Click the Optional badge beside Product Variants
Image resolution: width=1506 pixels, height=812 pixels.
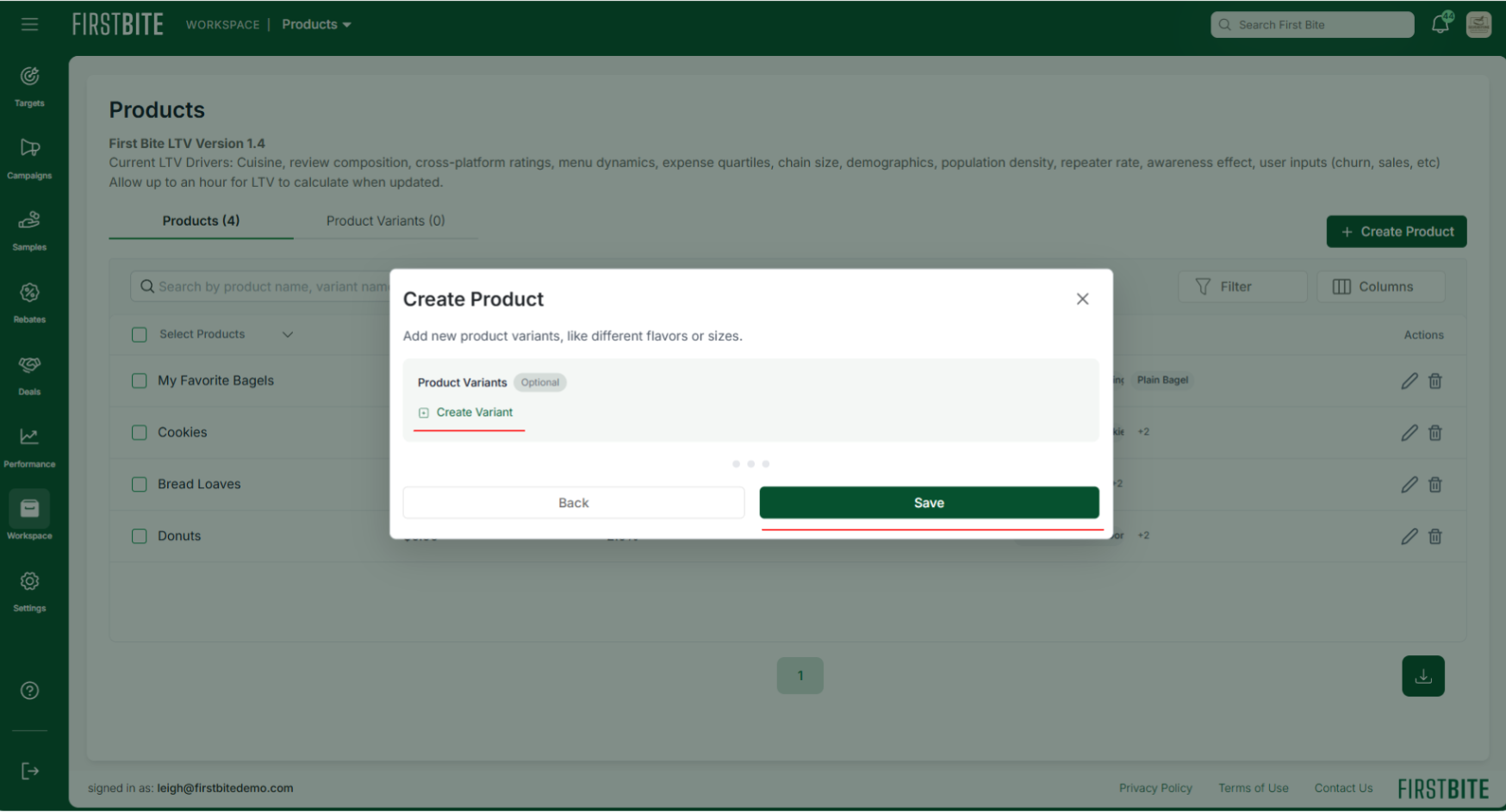(x=540, y=382)
